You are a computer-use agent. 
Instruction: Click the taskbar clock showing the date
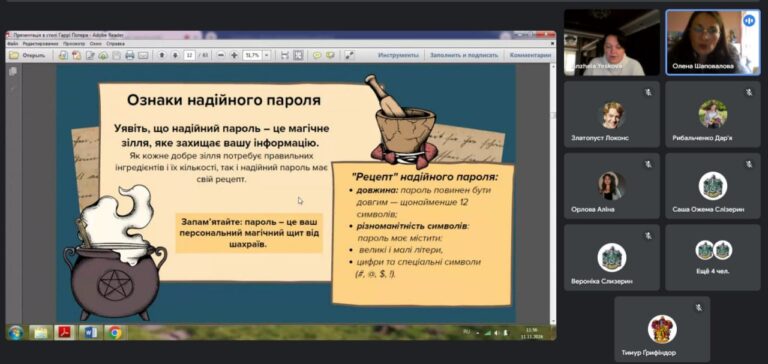(532, 333)
